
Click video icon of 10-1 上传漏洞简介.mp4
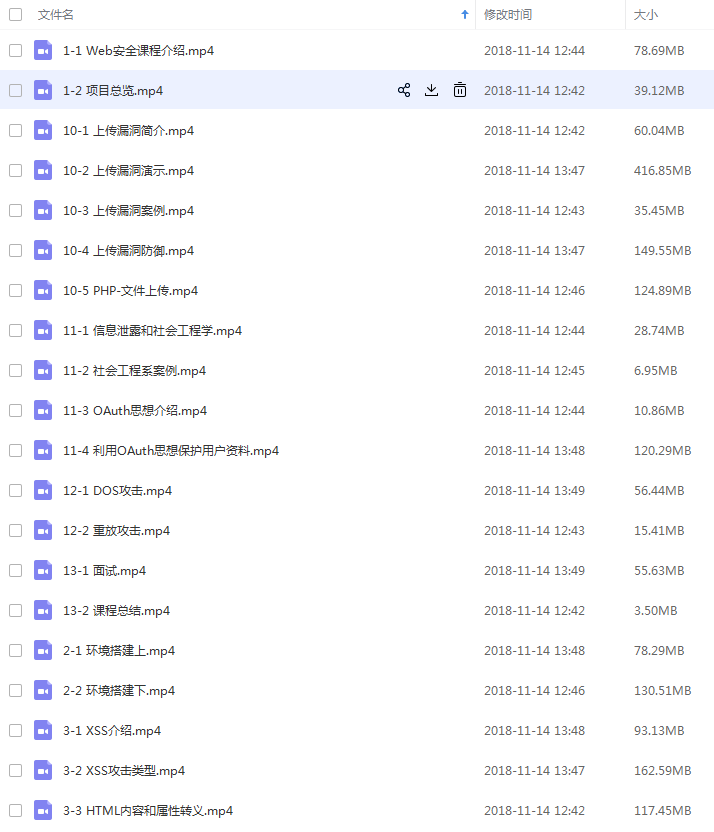click(x=43, y=131)
